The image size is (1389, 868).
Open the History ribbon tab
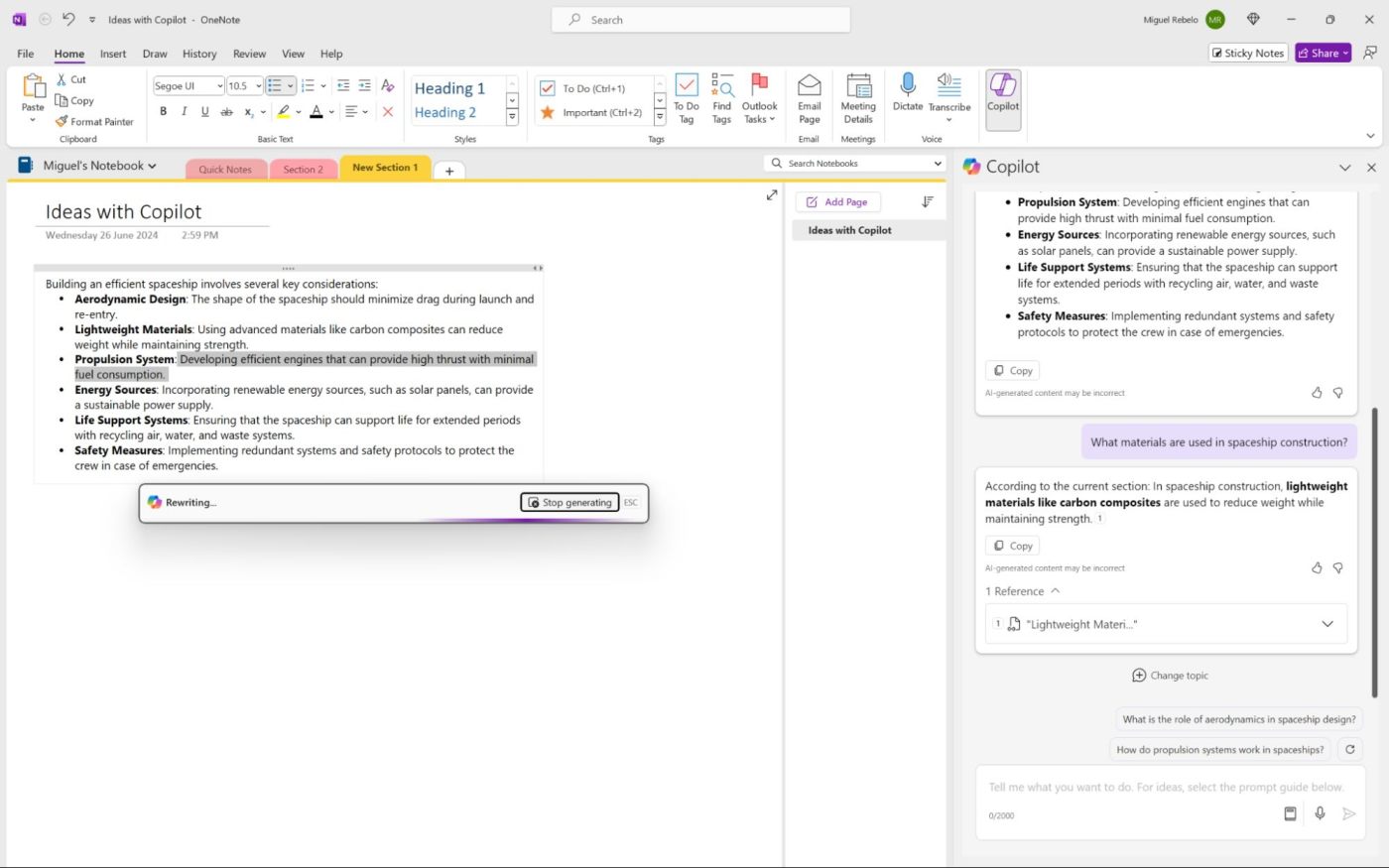pyautogui.click(x=199, y=54)
